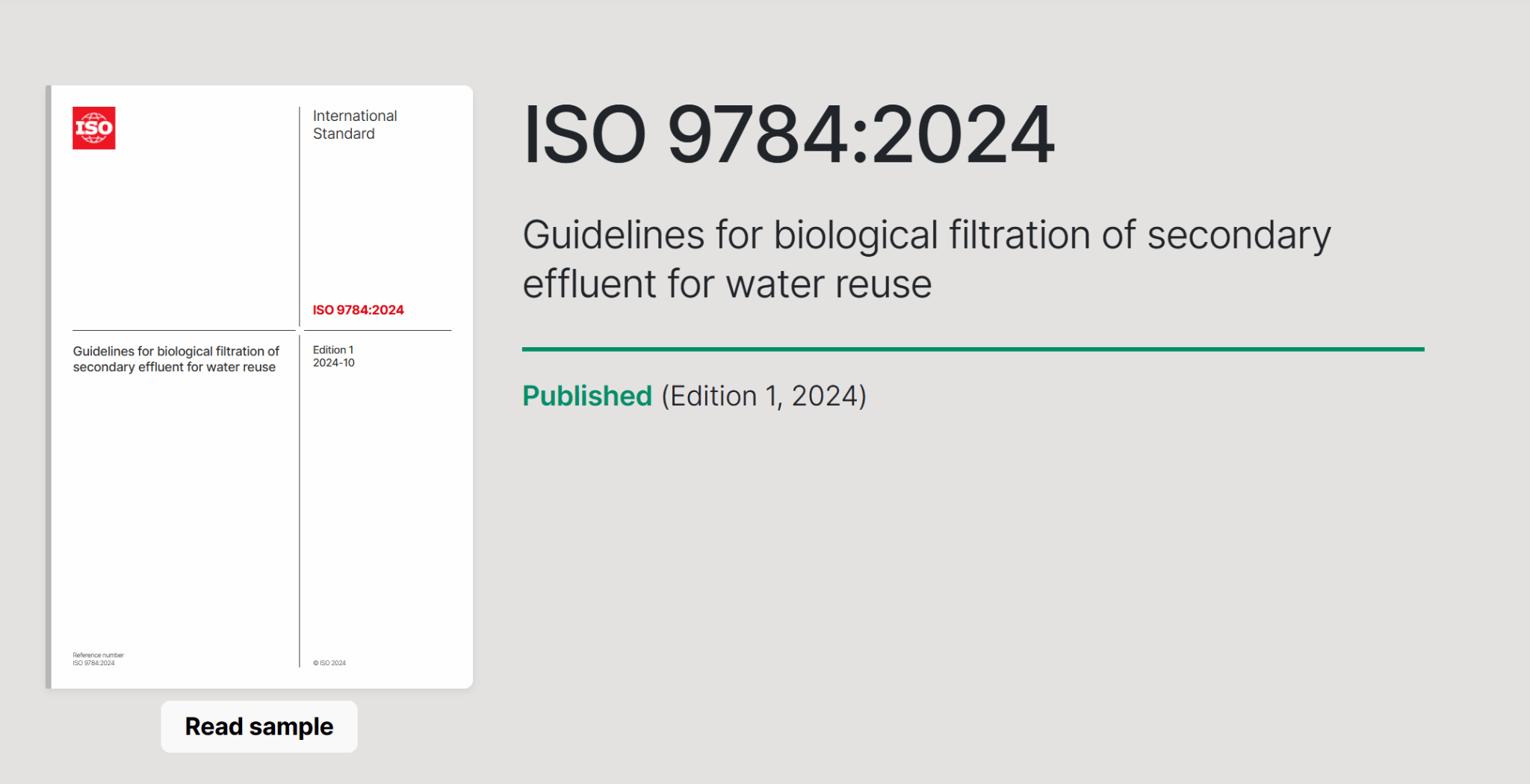Click the Edition 1 label on the cover

click(333, 349)
